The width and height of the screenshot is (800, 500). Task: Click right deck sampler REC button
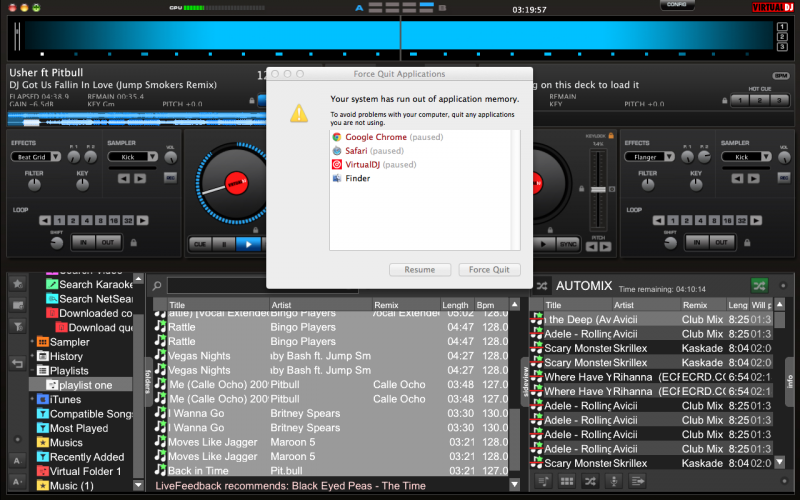pyautogui.click(x=784, y=178)
